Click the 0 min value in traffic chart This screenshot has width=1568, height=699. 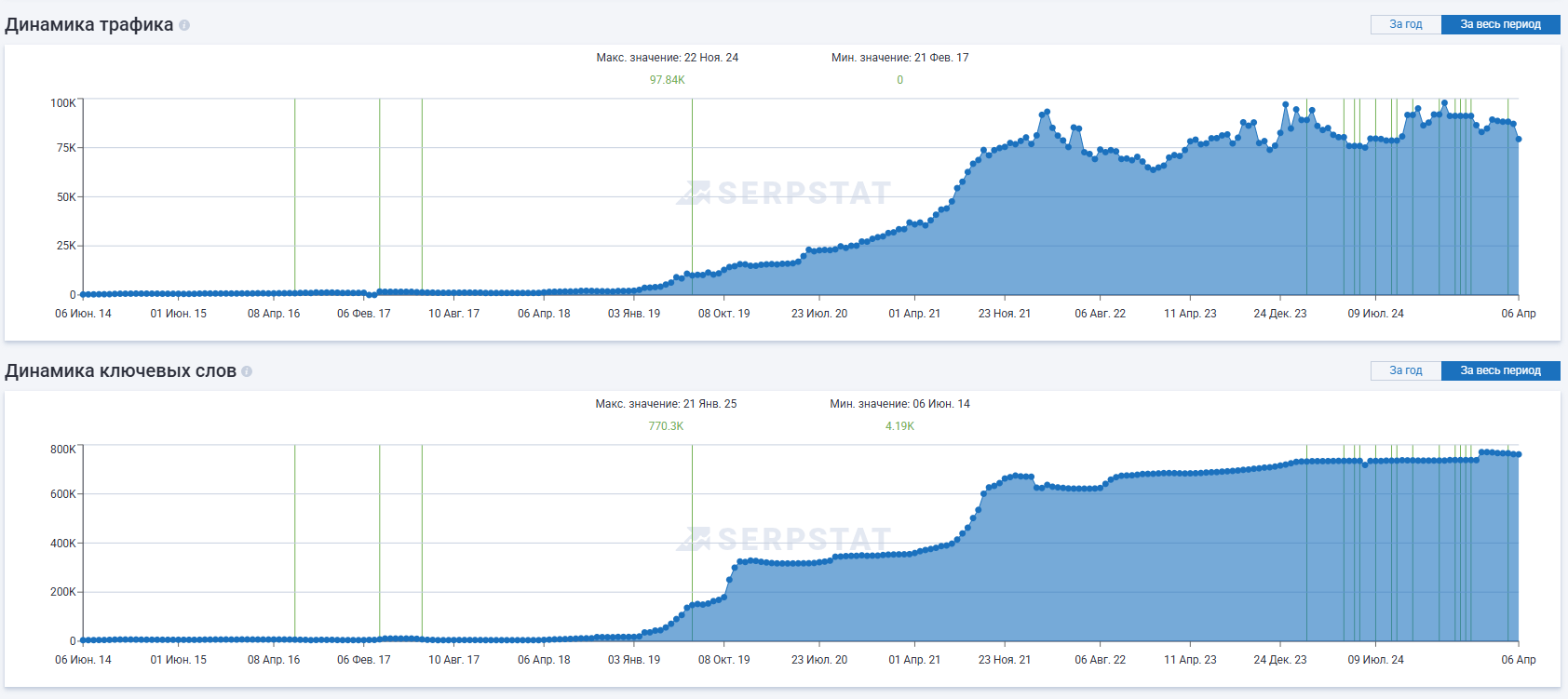tap(899, 80)
